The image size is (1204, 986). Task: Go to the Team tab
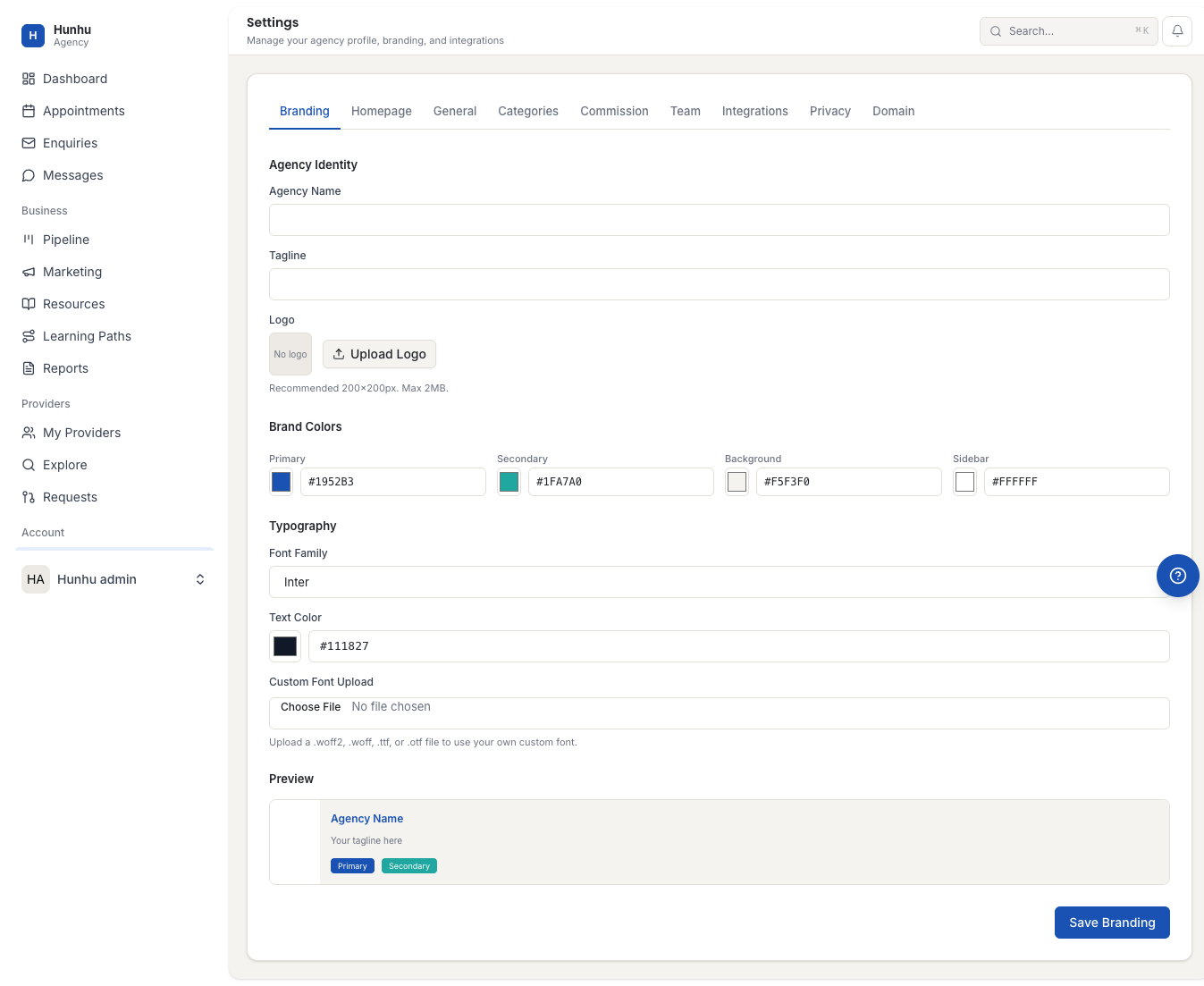(686, 111)
